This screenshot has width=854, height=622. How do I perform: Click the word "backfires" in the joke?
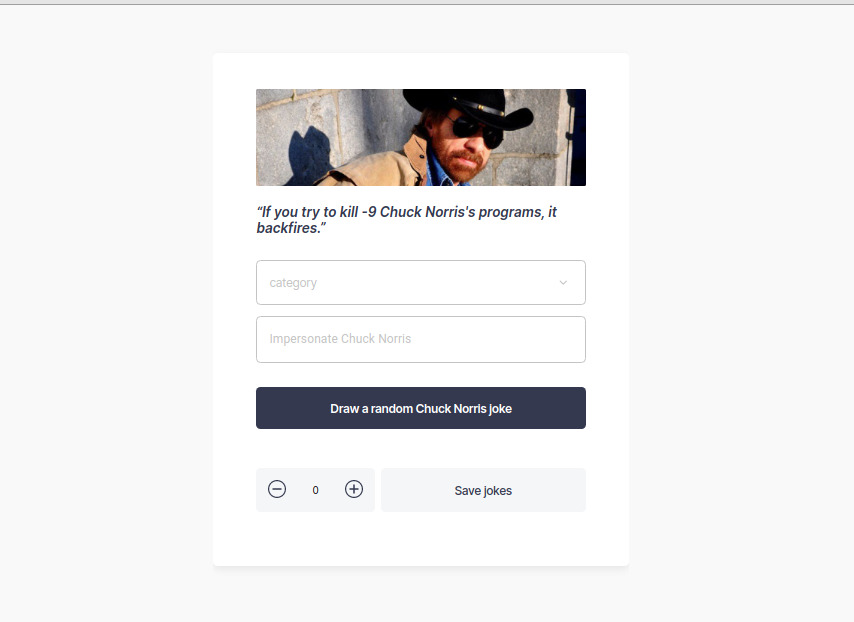288,228
